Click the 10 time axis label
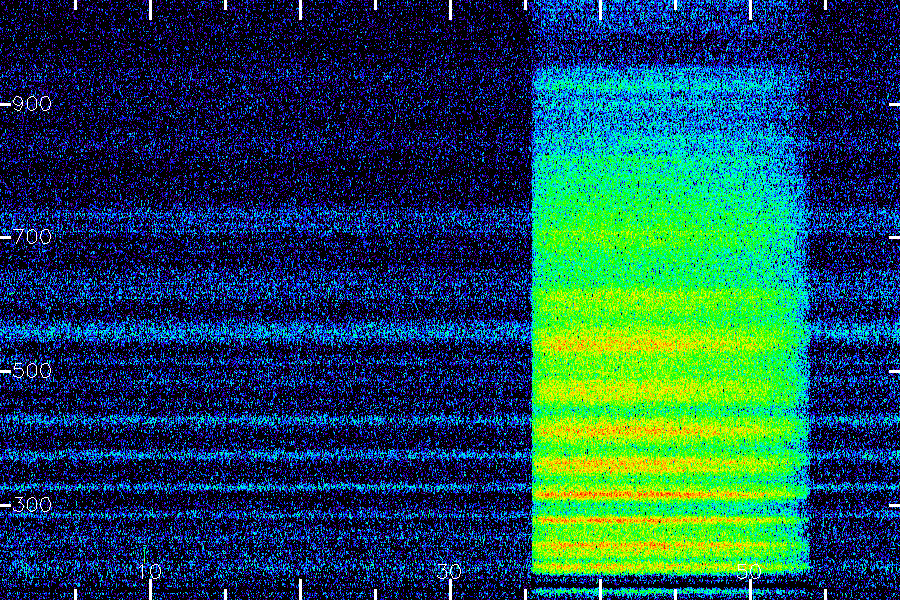 (x=149, y=571)
